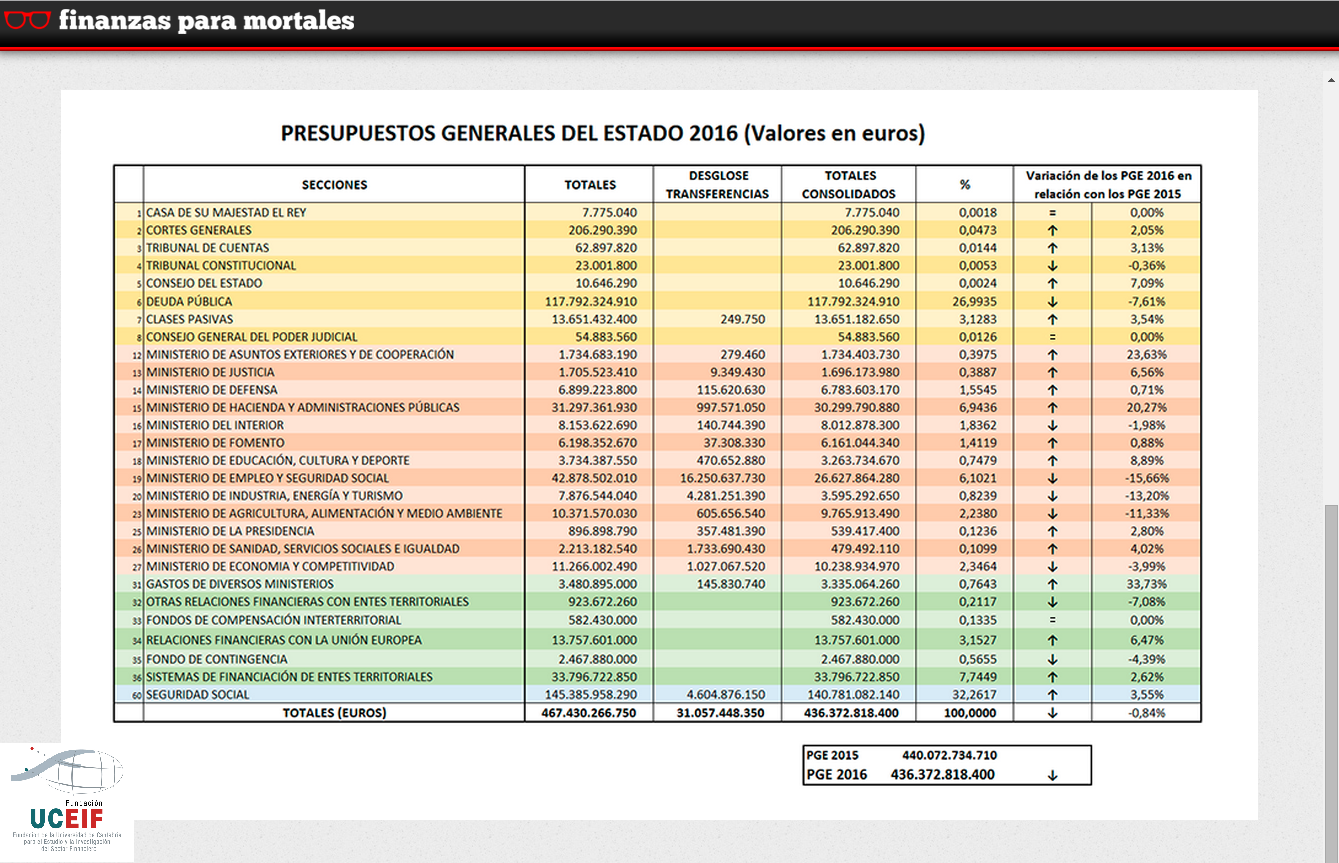Click the equals sign in Casa de Su Majestad row

(x=1052, y=213)
